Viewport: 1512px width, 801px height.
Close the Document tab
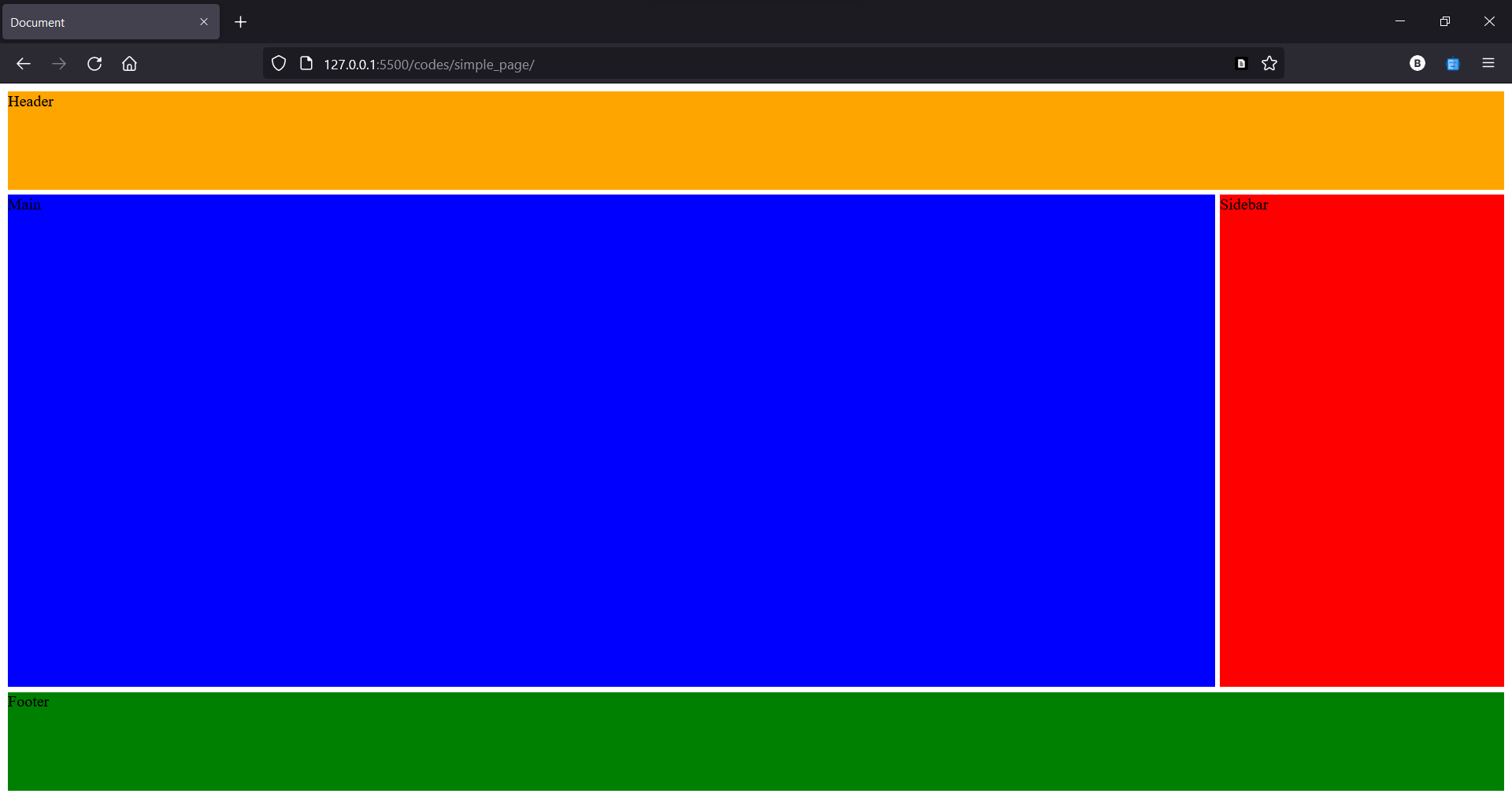click(x=204, y=22)
